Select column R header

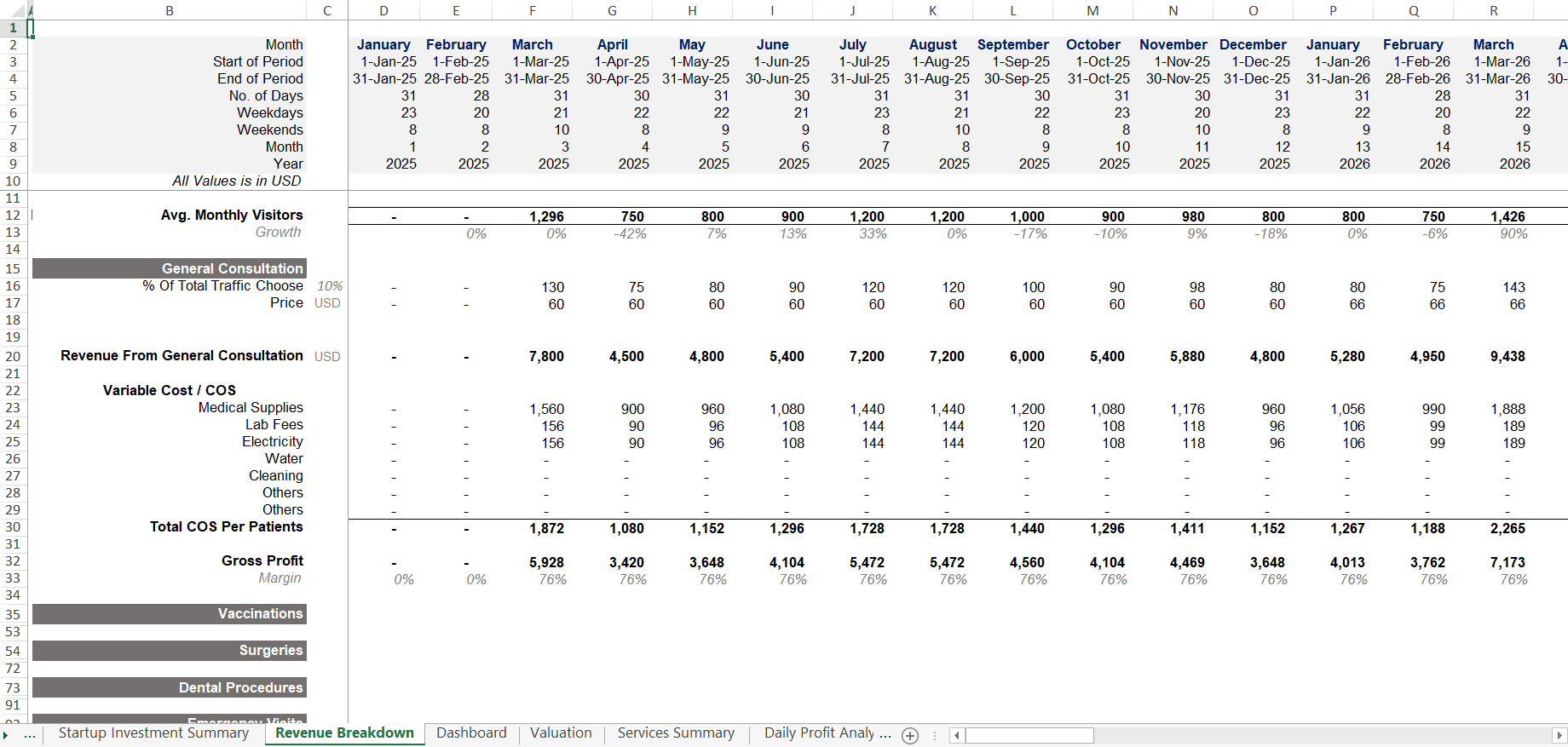click(1494, 10)
